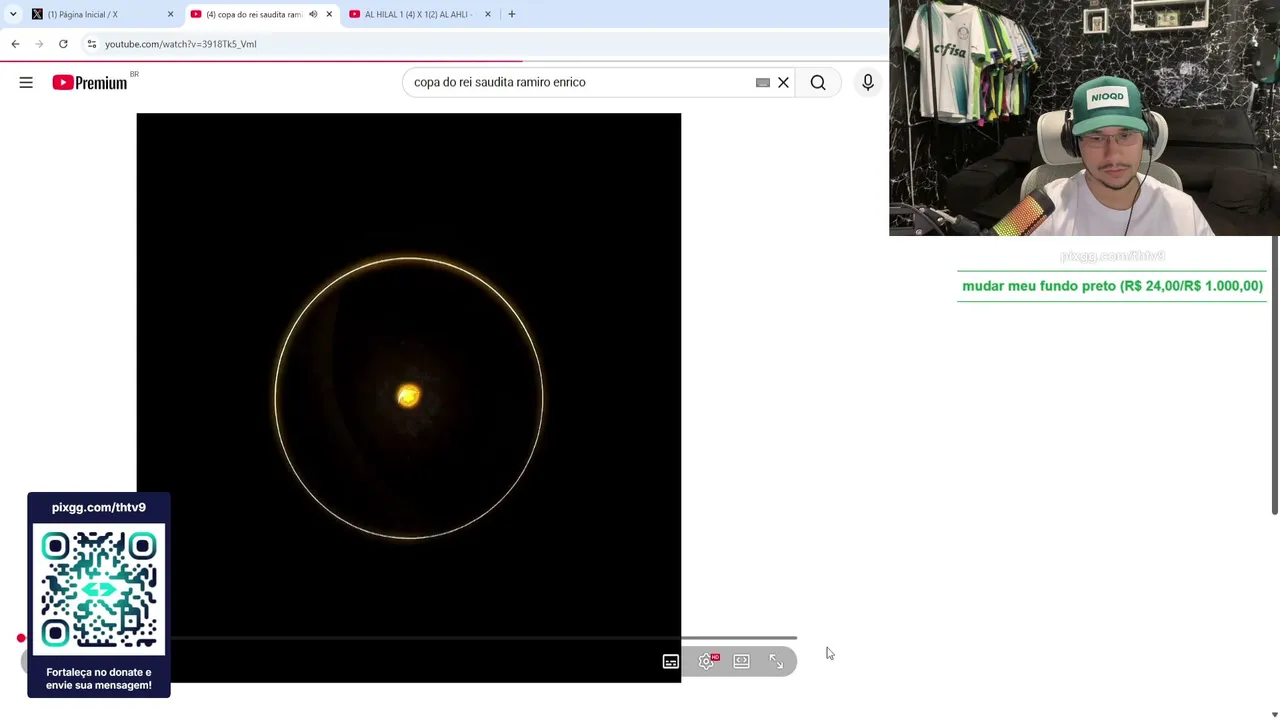
Task: Close the AL HILAL x AL AHLI tab
Action: 488,14
